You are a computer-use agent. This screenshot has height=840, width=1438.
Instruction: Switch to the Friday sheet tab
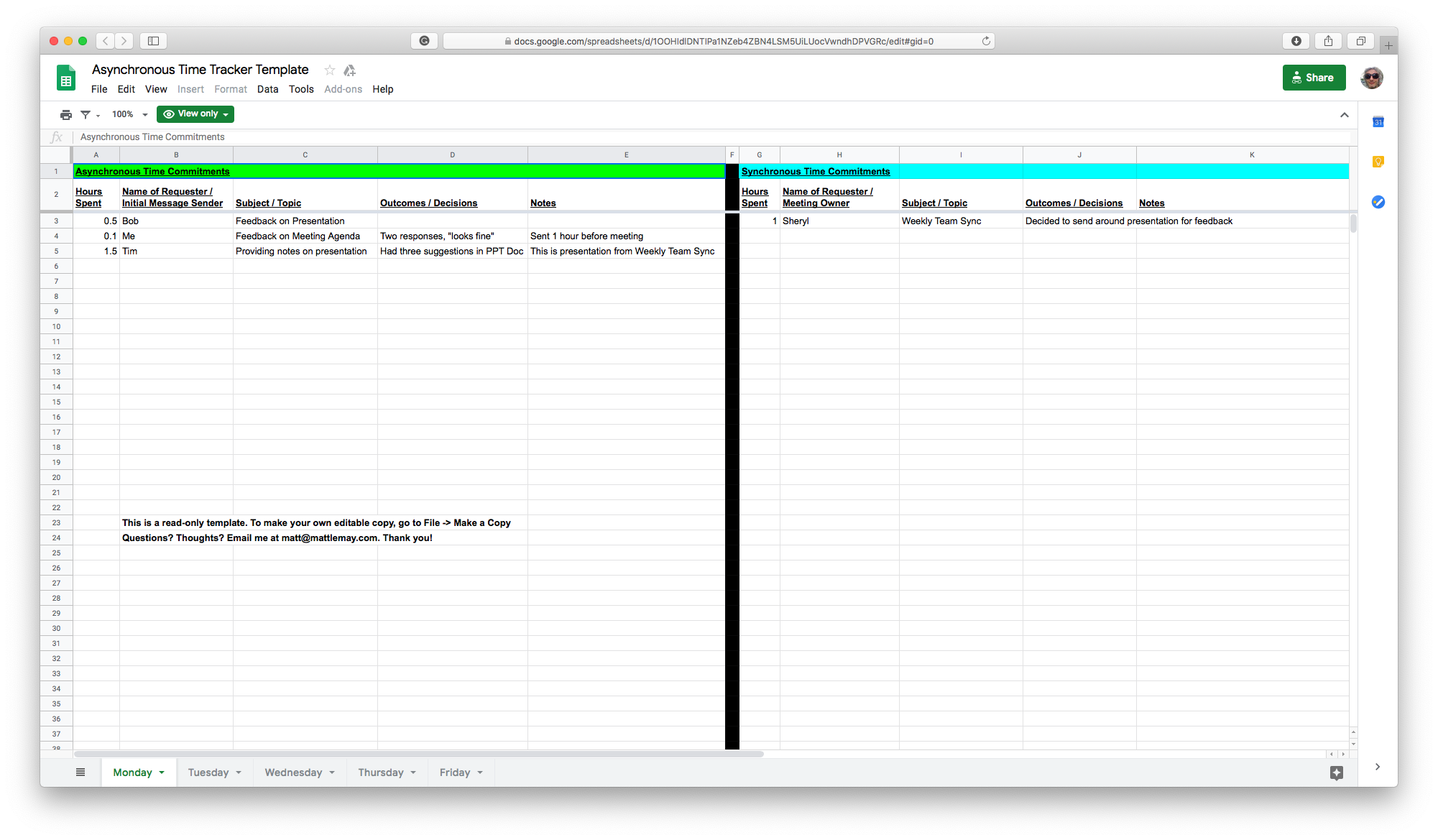click(455, 772)
